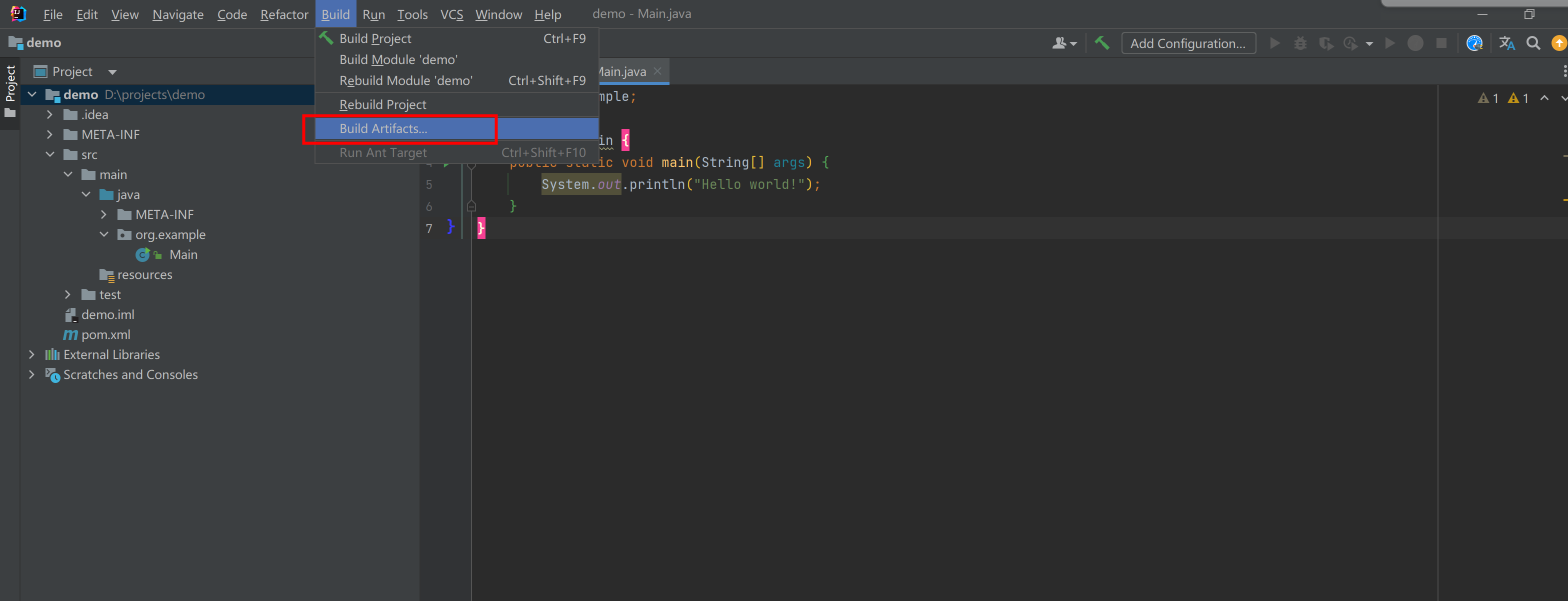Choose Rebuild Module 'demo' entry
The height and width of the screenshot is (601, 1568).
tap(456, 80)
